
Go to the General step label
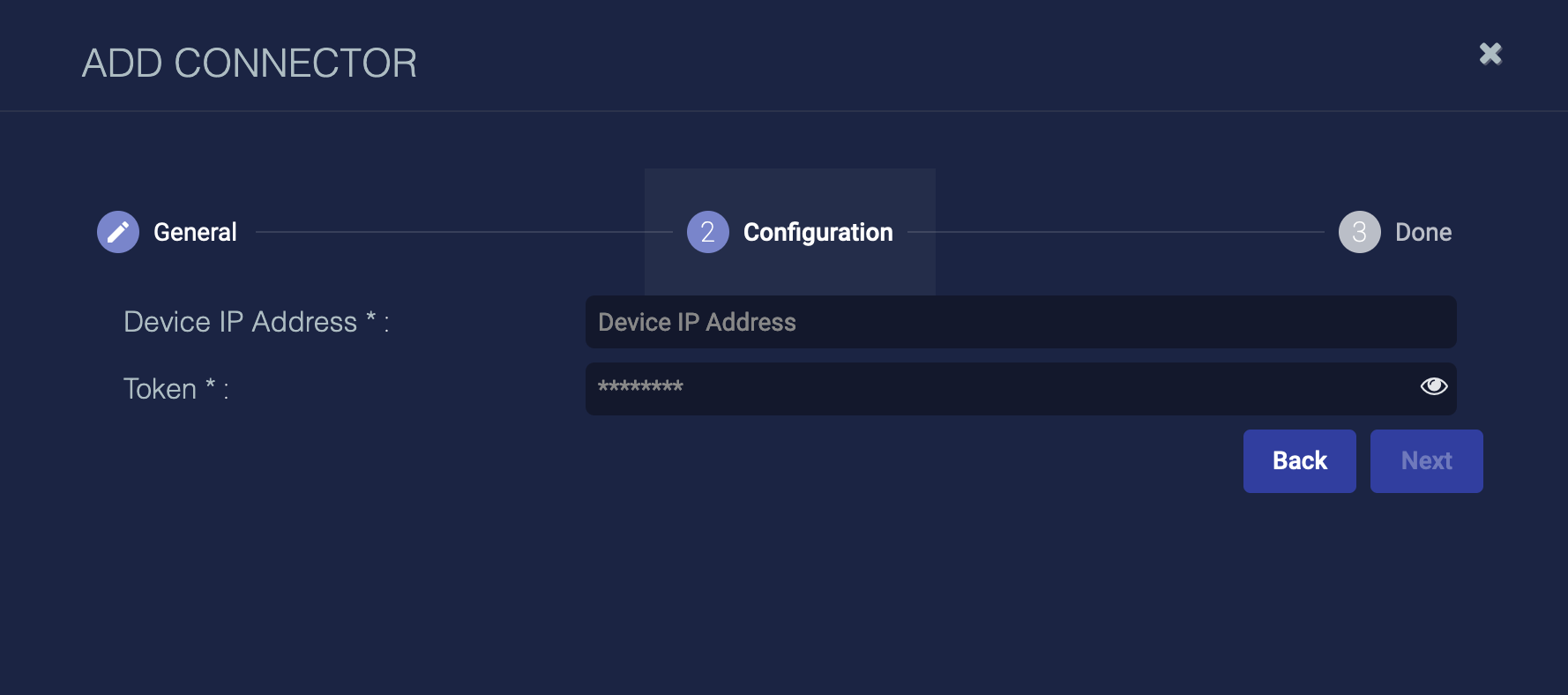tap(195, 232)
